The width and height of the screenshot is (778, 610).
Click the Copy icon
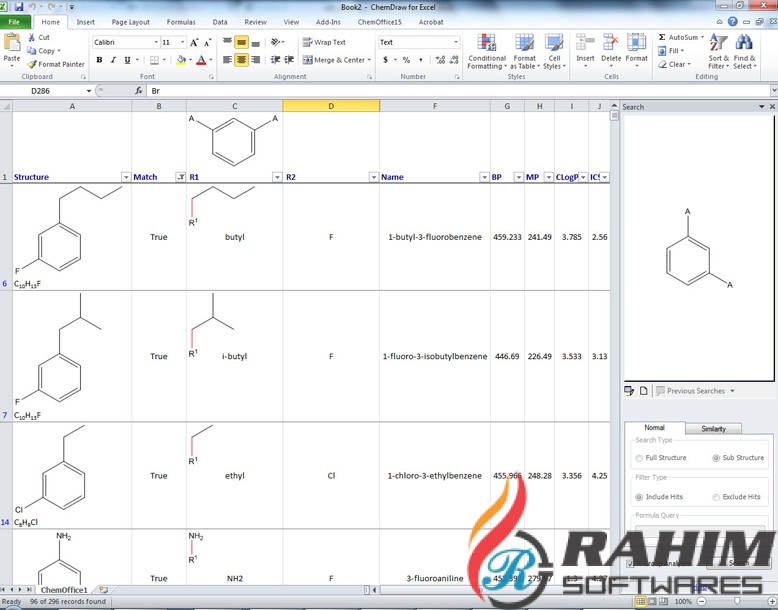click(31, 51)
